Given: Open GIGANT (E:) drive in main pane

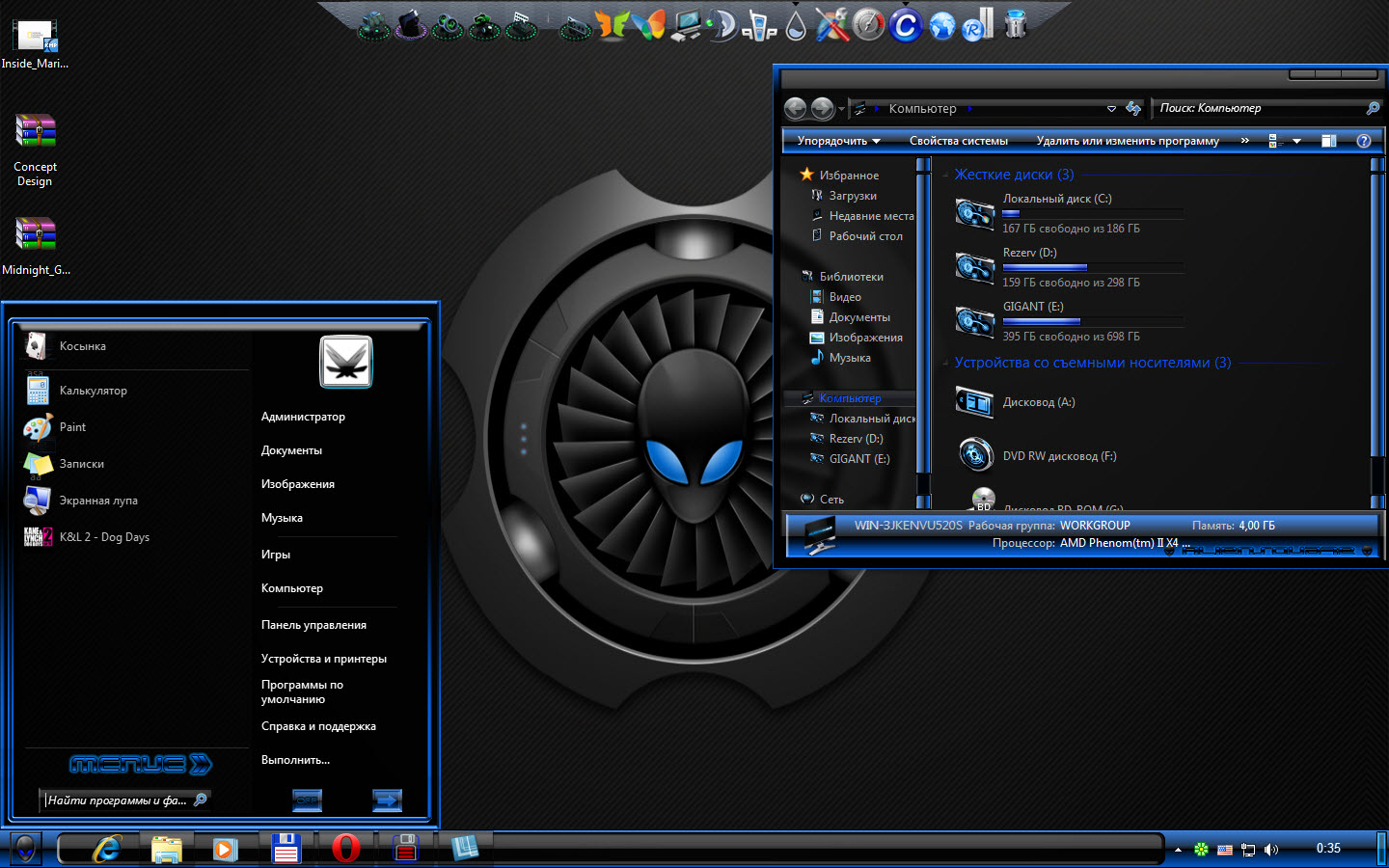Looking at the screenshot, I should [x=1069, y=321].
